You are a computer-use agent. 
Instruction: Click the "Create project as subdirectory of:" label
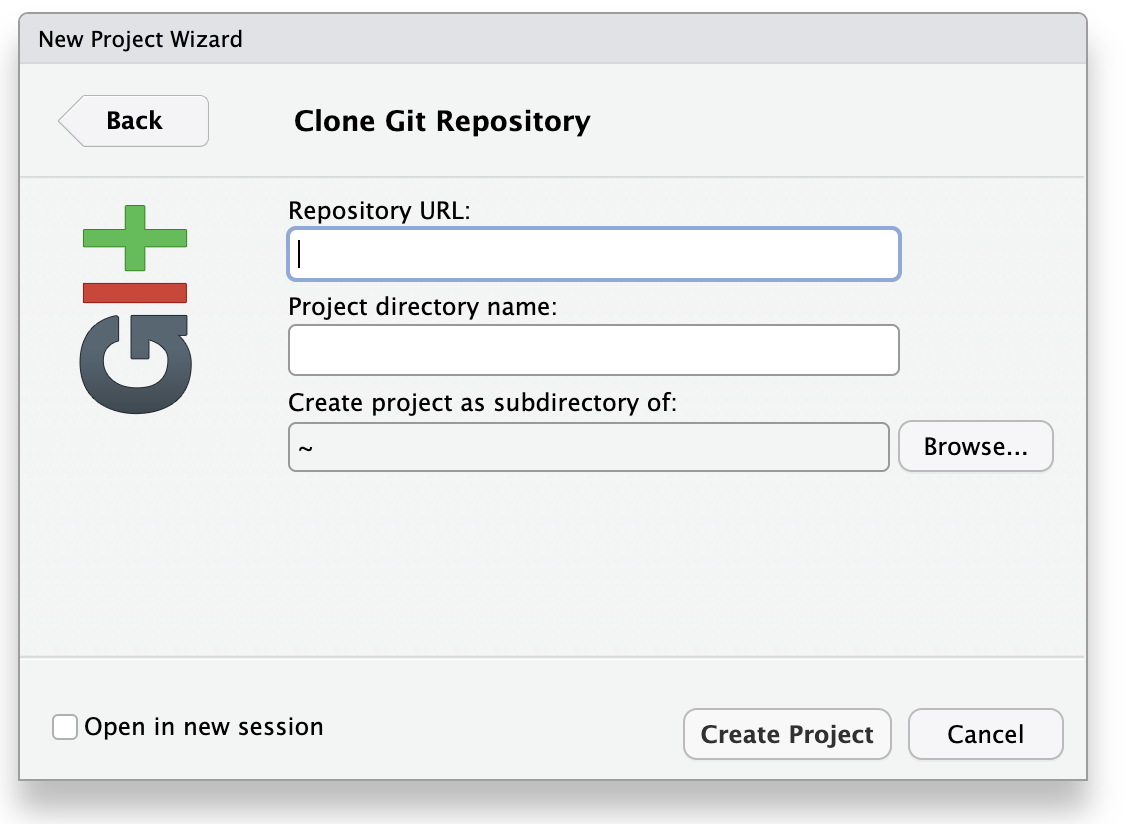click(483, 403)
